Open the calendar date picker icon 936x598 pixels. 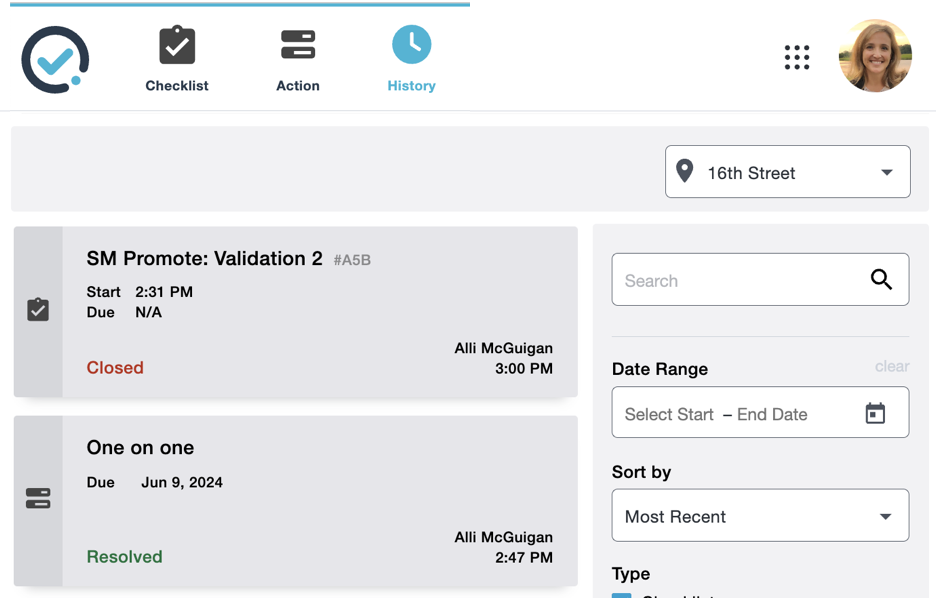click(875, 413)
